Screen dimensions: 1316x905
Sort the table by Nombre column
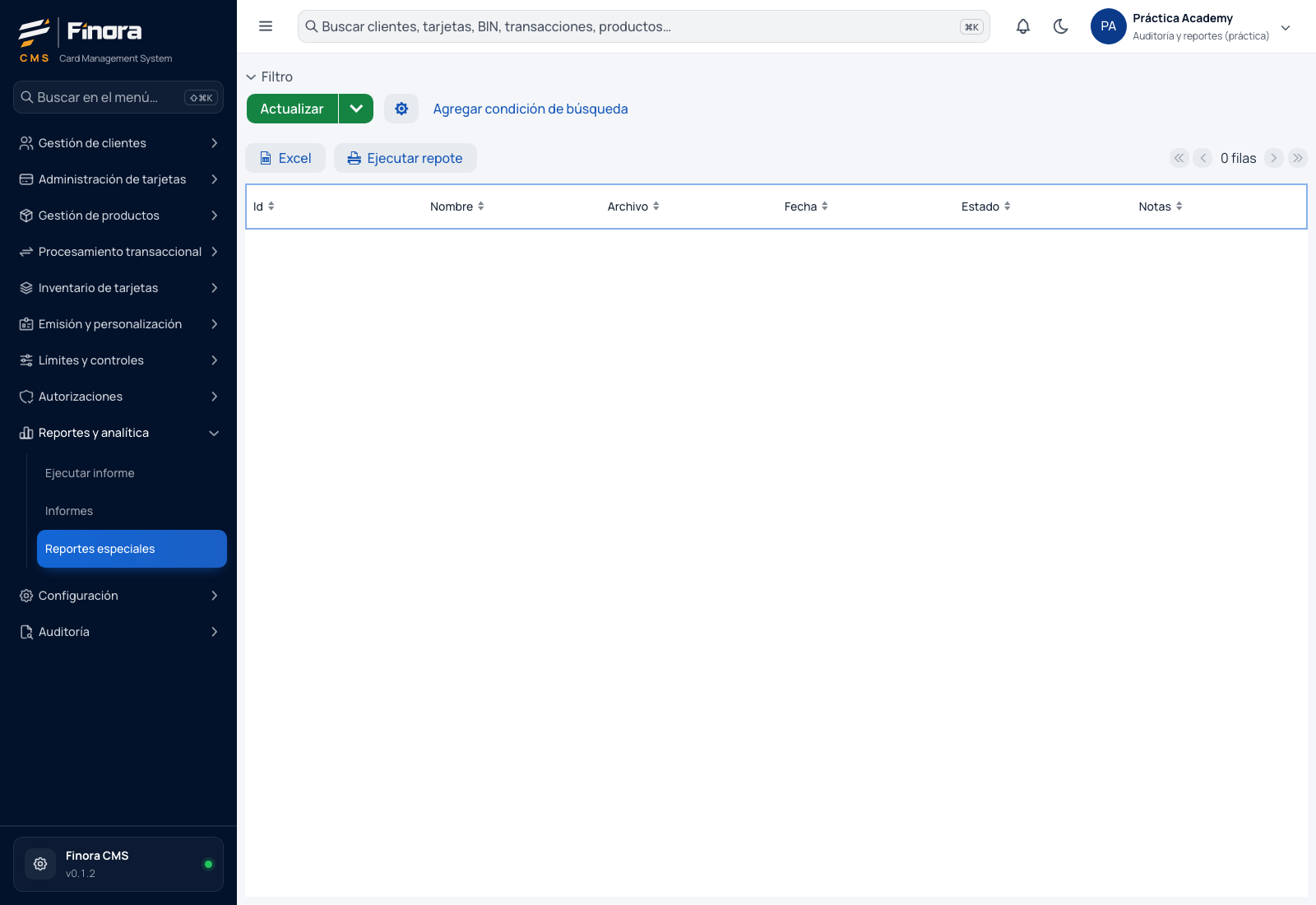click(457, 207)
